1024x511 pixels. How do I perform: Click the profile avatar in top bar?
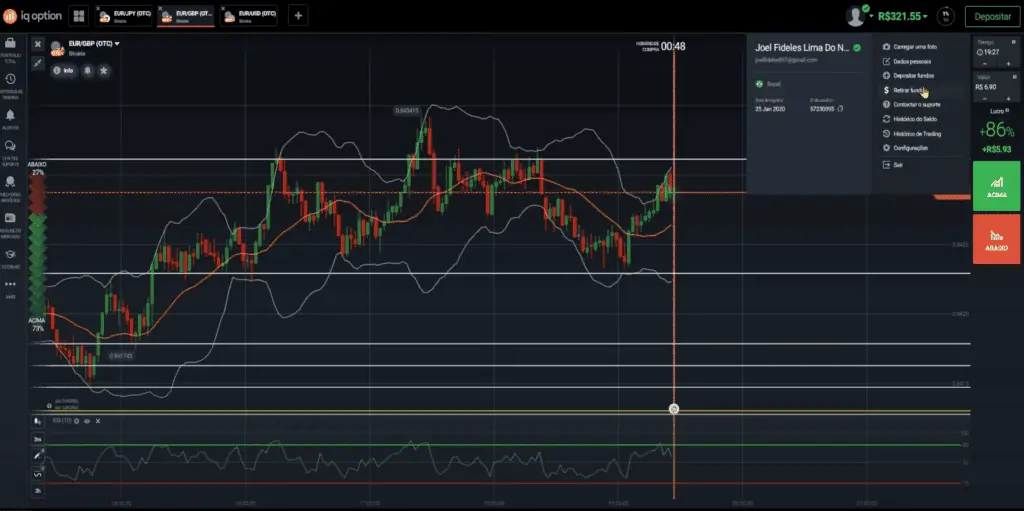point(855,16)
